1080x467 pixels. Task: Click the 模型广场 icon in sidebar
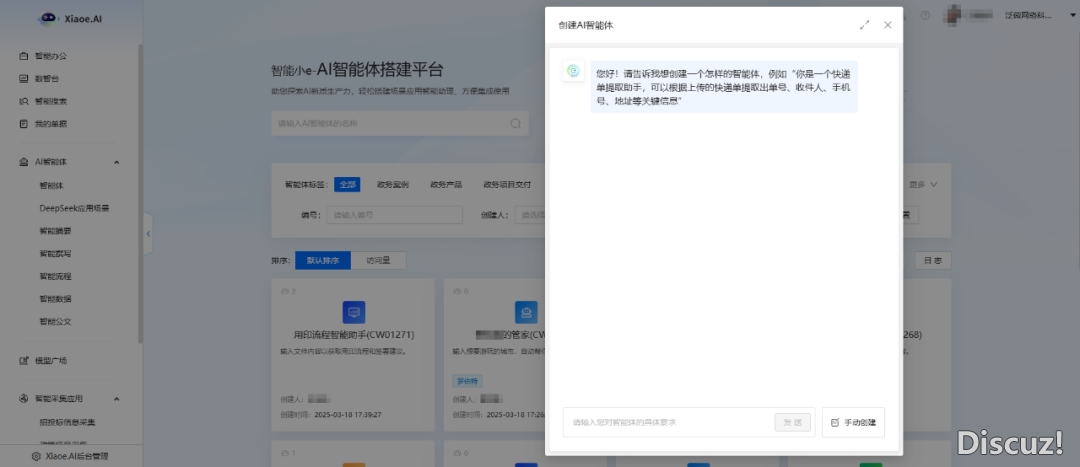coord(23,360)
